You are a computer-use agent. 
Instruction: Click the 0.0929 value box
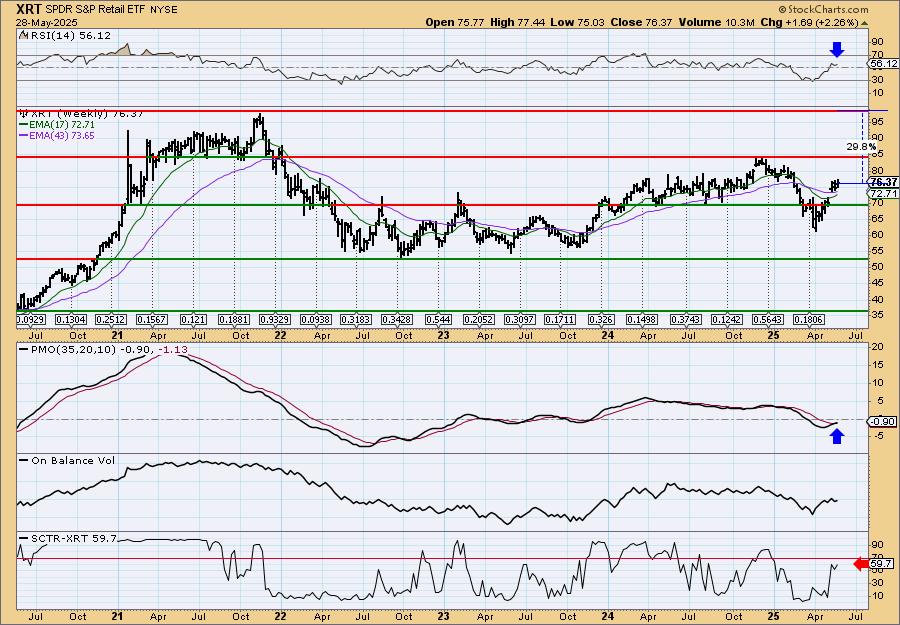(32, 319)
